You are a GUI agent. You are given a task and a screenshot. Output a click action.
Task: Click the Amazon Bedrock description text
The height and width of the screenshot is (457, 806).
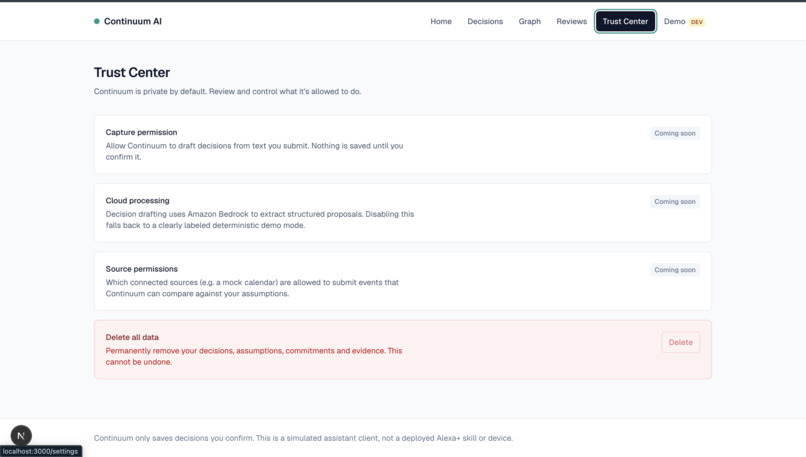(260, 220)
